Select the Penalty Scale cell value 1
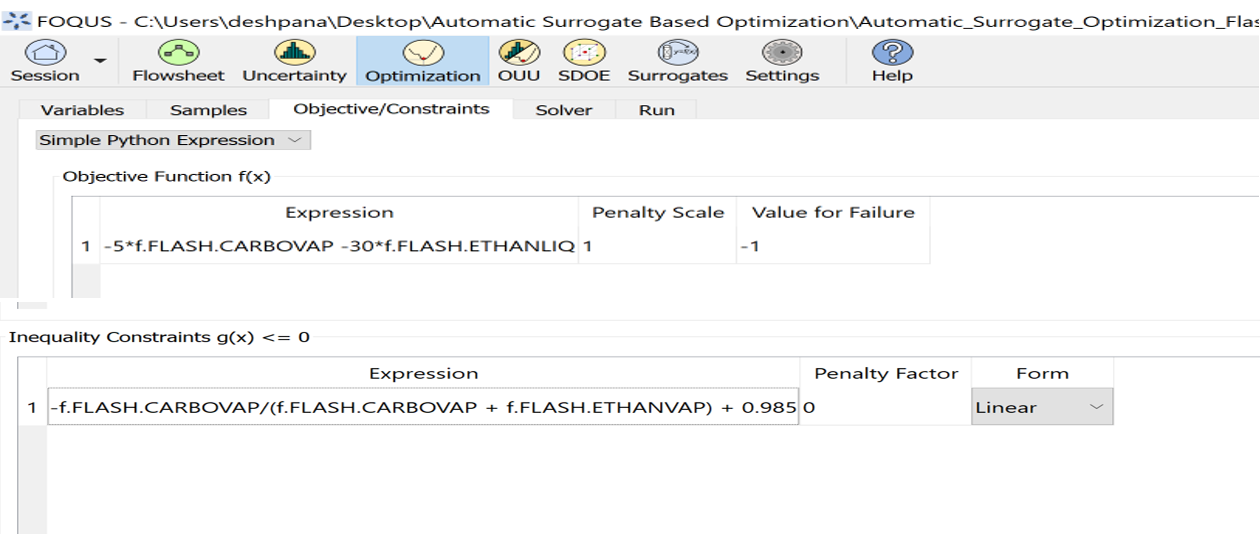1260x534 pixels. click(657, 245)
